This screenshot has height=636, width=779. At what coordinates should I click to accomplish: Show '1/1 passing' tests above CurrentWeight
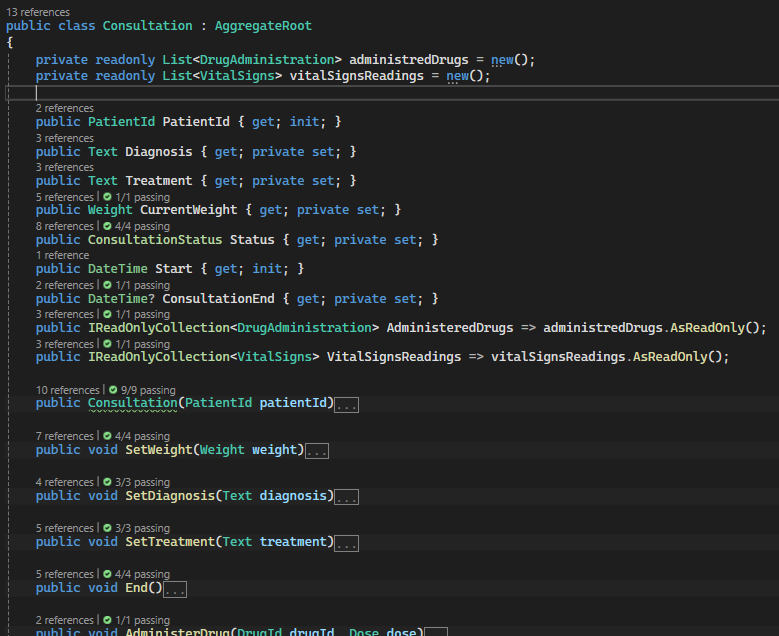point(142,197)
